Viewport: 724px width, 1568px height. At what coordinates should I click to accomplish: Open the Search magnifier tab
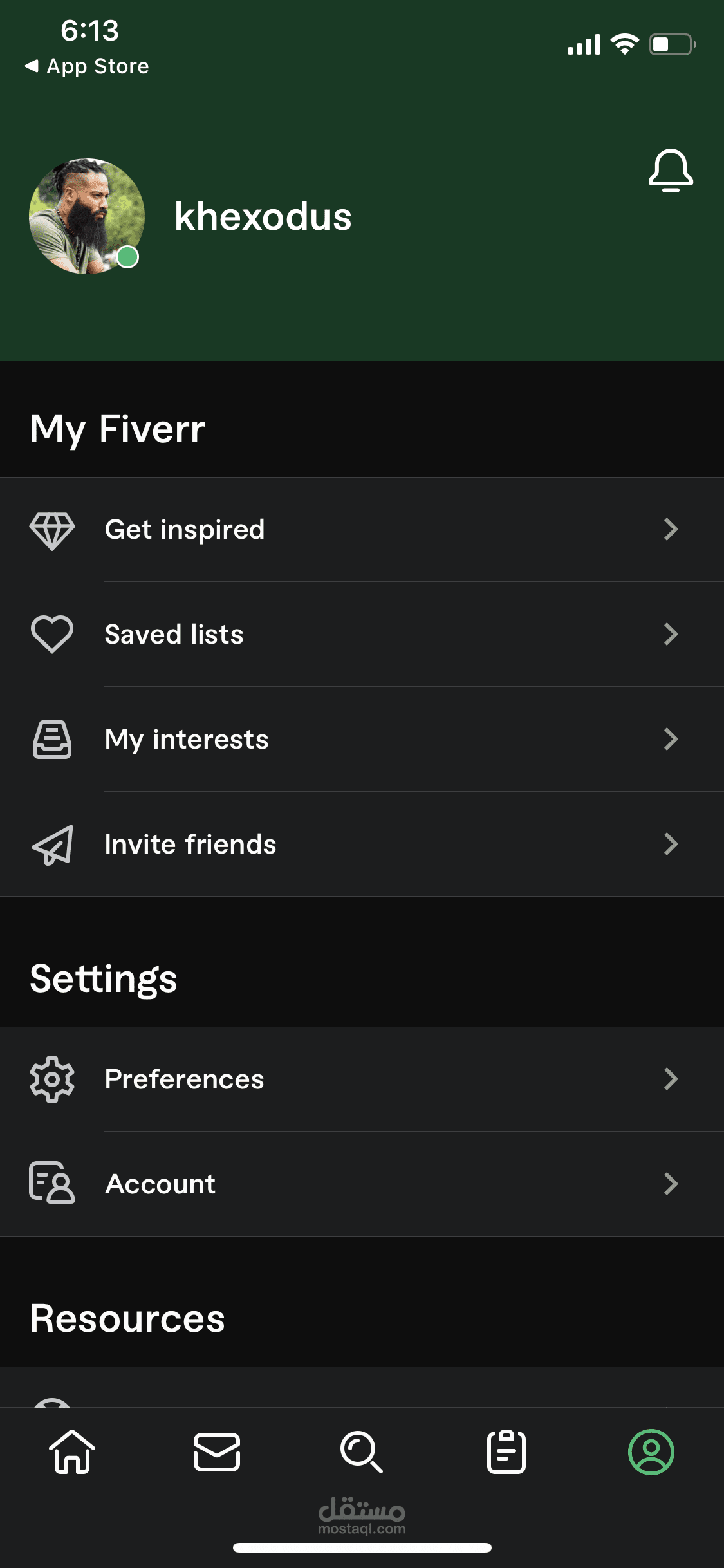click(x=361, y=1452)
